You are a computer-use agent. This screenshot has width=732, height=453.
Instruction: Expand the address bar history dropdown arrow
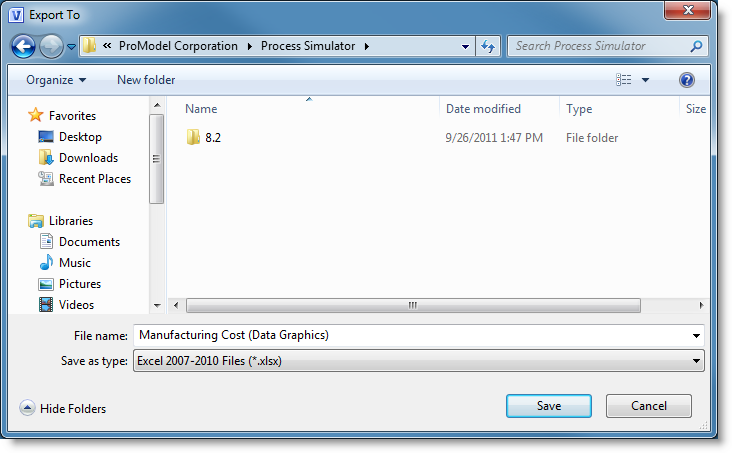(465, 46)
